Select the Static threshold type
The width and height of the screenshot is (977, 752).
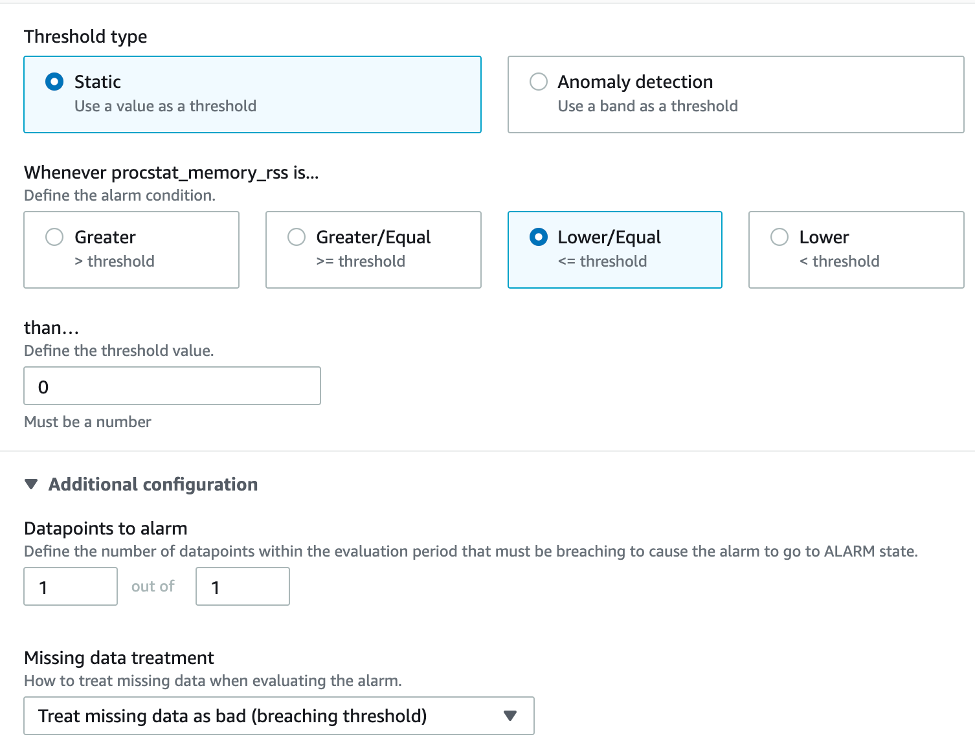(252, 94)
